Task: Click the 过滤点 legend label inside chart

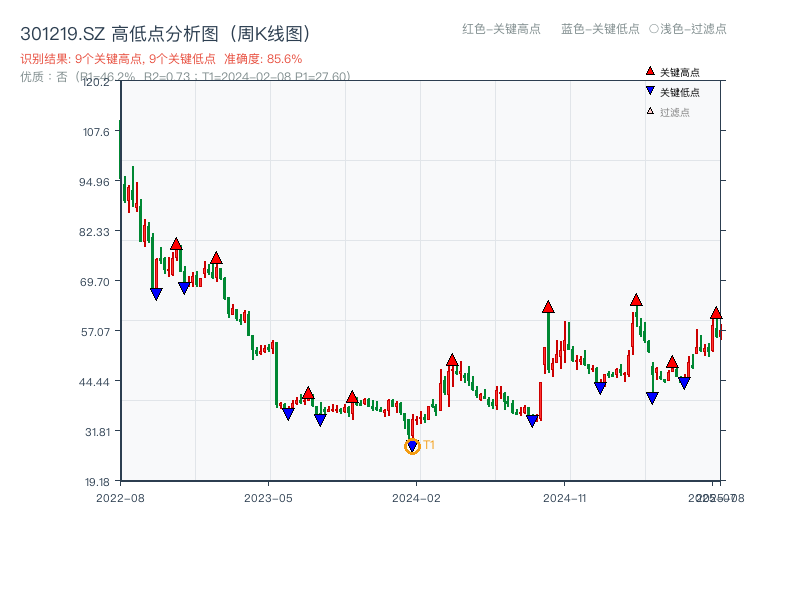Action: point(674,112)
